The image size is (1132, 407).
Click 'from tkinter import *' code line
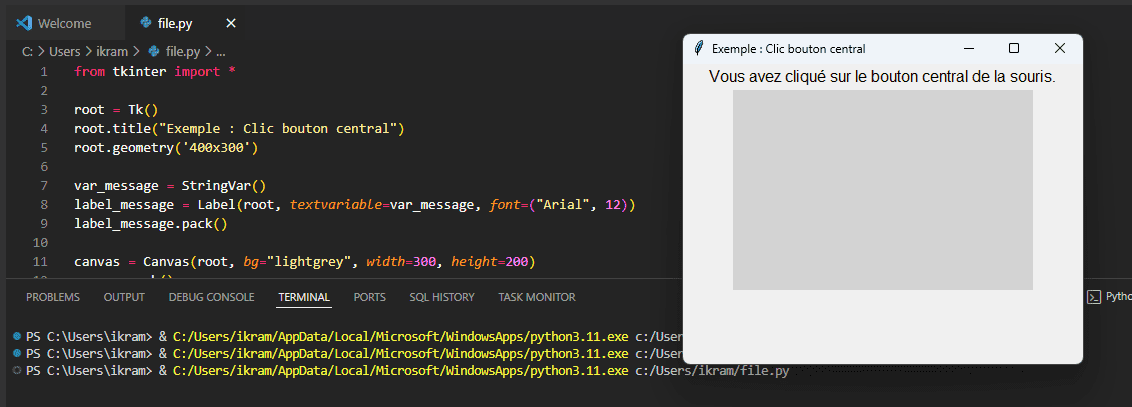pos(154,72)
